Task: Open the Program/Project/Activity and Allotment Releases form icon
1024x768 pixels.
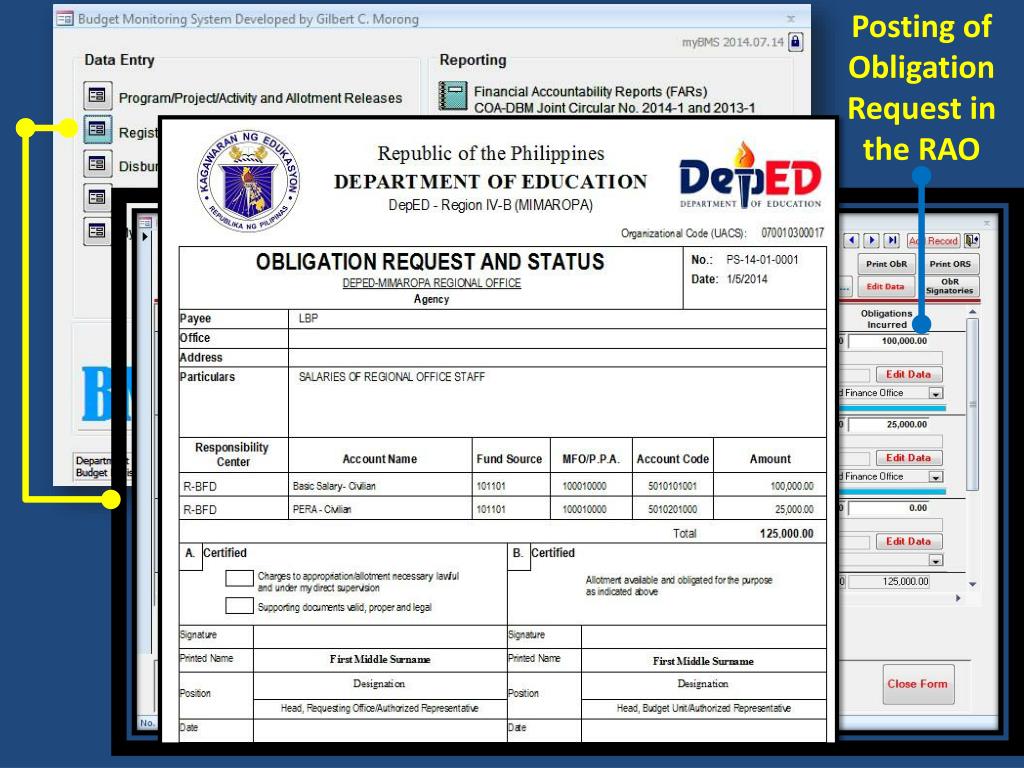Action: 97,95
